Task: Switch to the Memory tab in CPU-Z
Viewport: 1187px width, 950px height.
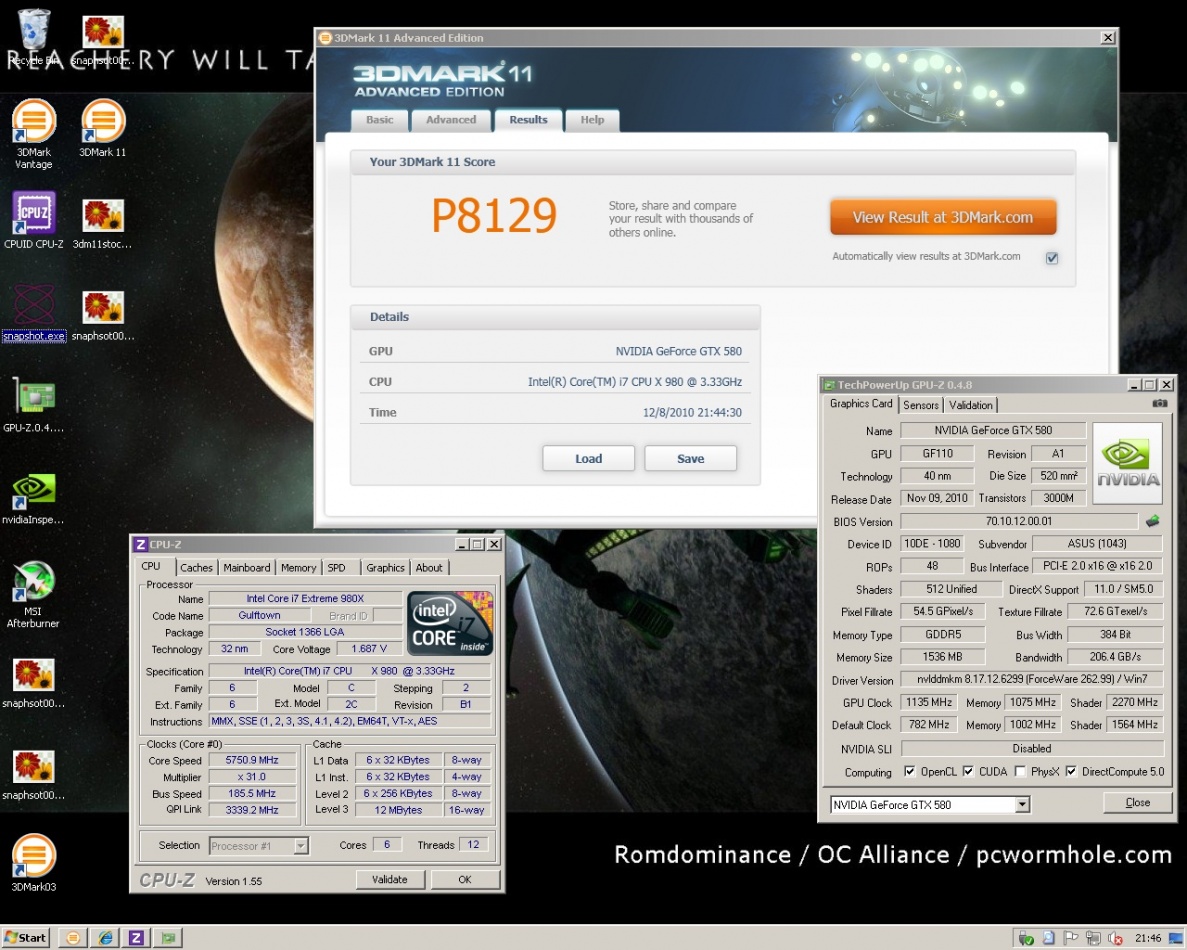Action: 298,568
